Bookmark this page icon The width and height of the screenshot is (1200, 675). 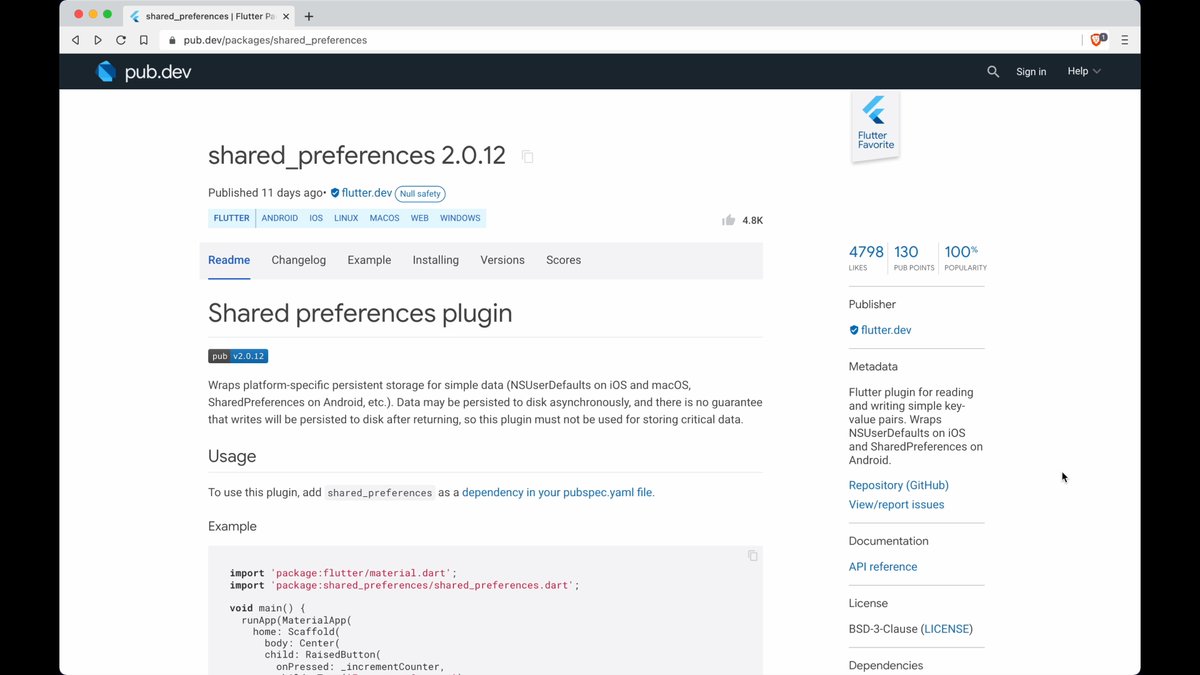[144, 40]
